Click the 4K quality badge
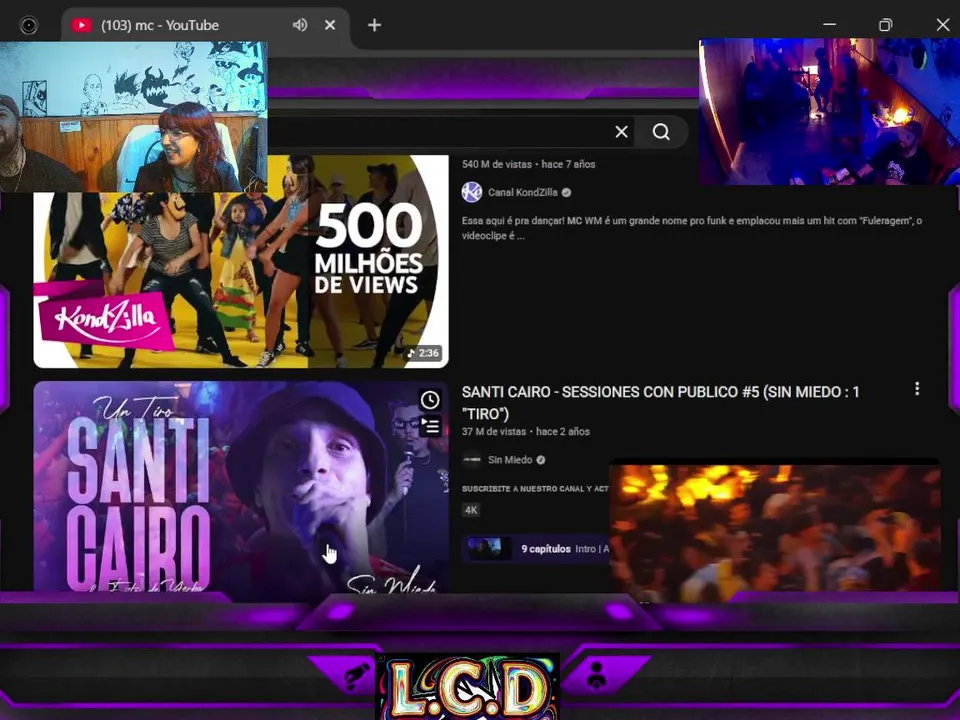Screen dimensions: 960x720 click(x=471, y=510)
